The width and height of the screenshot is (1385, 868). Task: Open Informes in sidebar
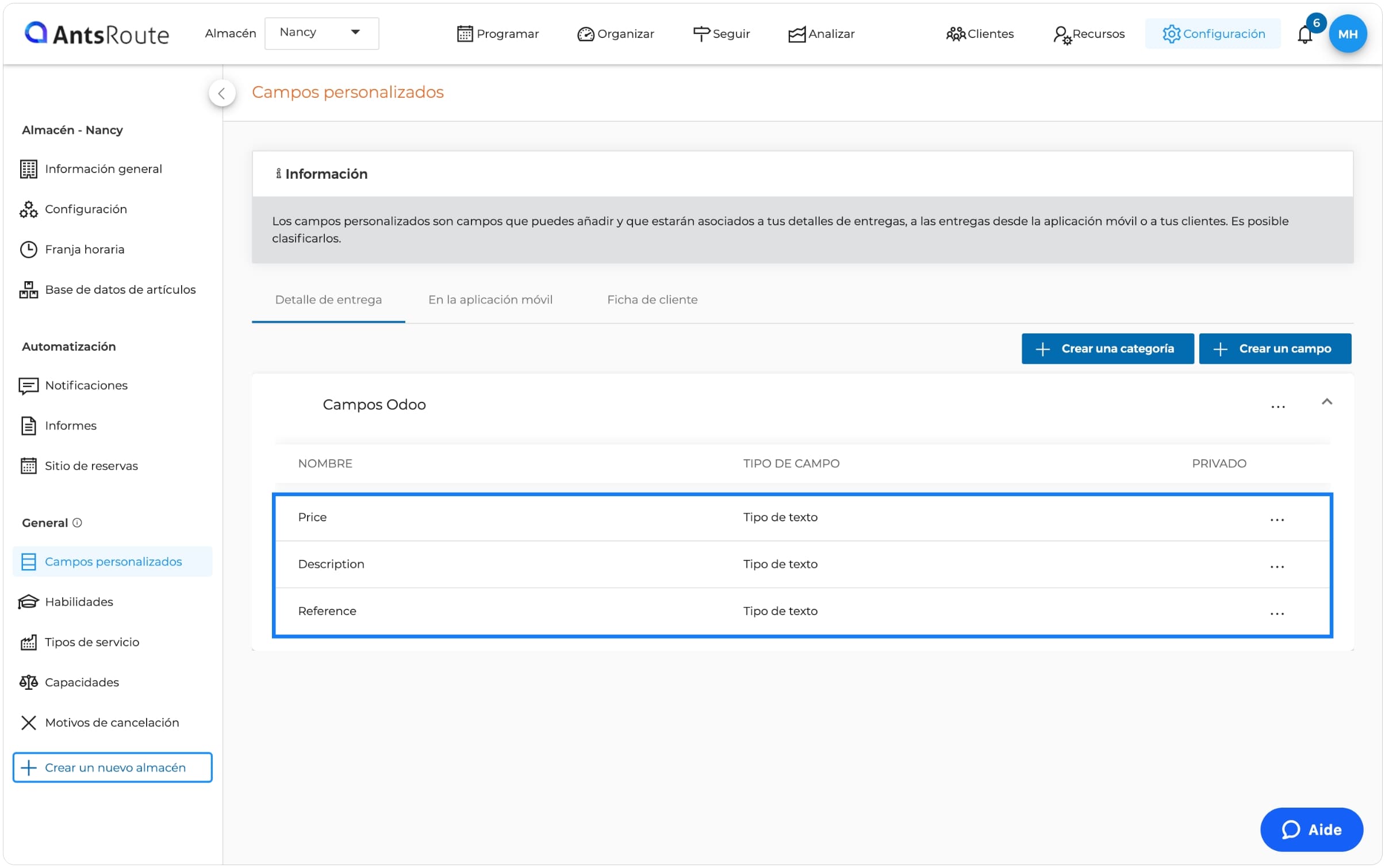[58, 426]
